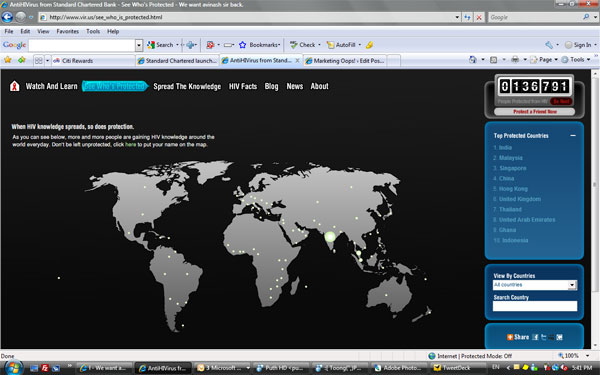The image size is (600, 375).
Task: Click the Protect a Friend Now button
Action: (535, 111)
